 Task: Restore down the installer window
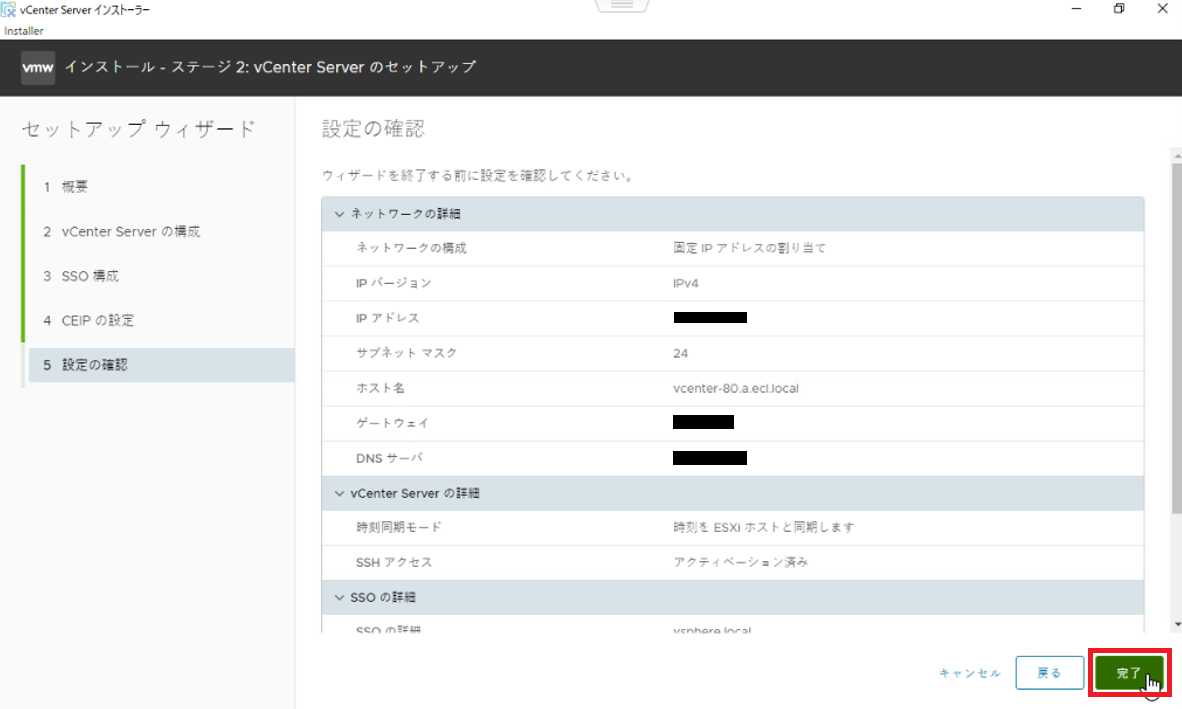[1119, 9]
